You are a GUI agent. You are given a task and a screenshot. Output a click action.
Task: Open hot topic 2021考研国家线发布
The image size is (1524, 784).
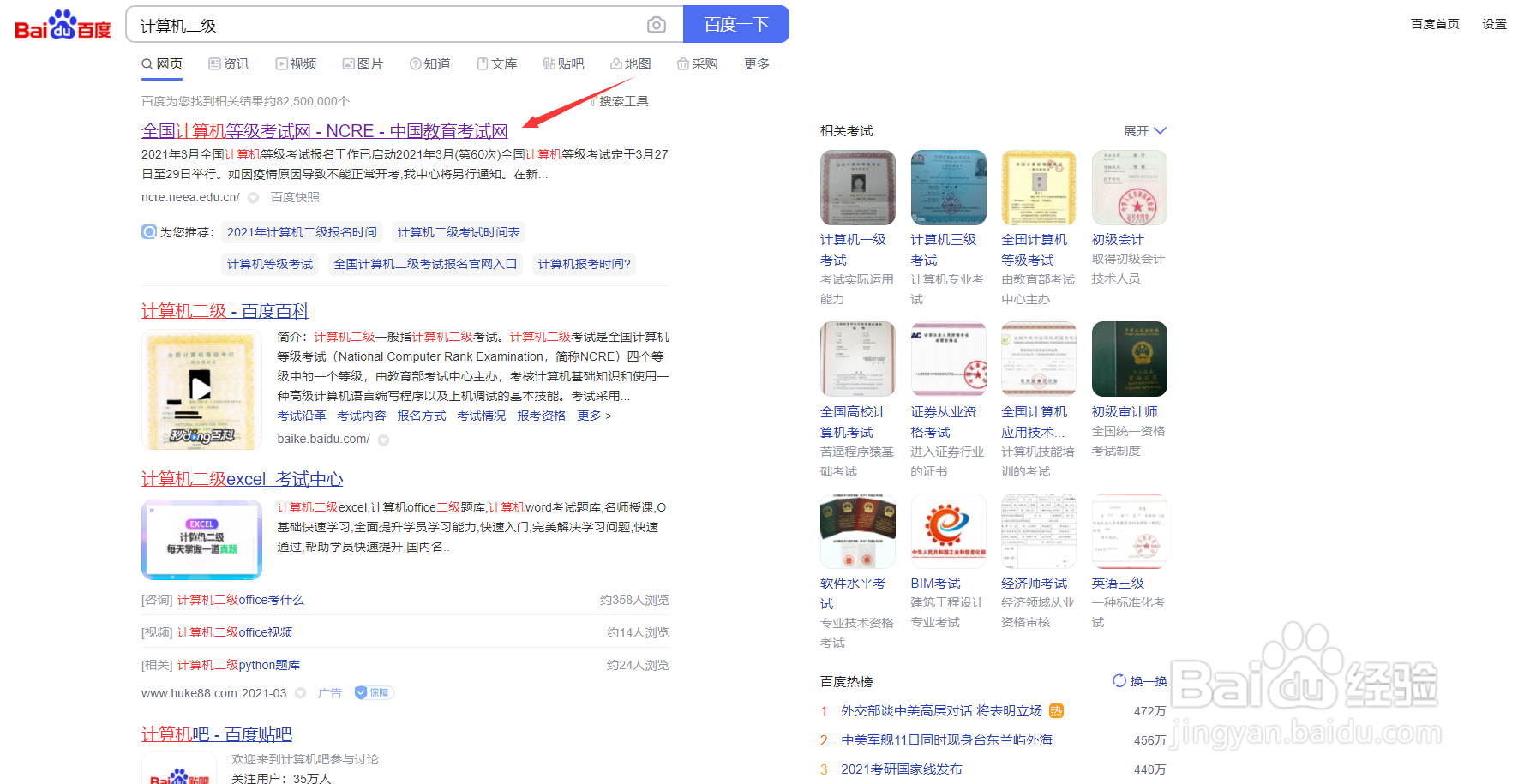click(902, 769)
